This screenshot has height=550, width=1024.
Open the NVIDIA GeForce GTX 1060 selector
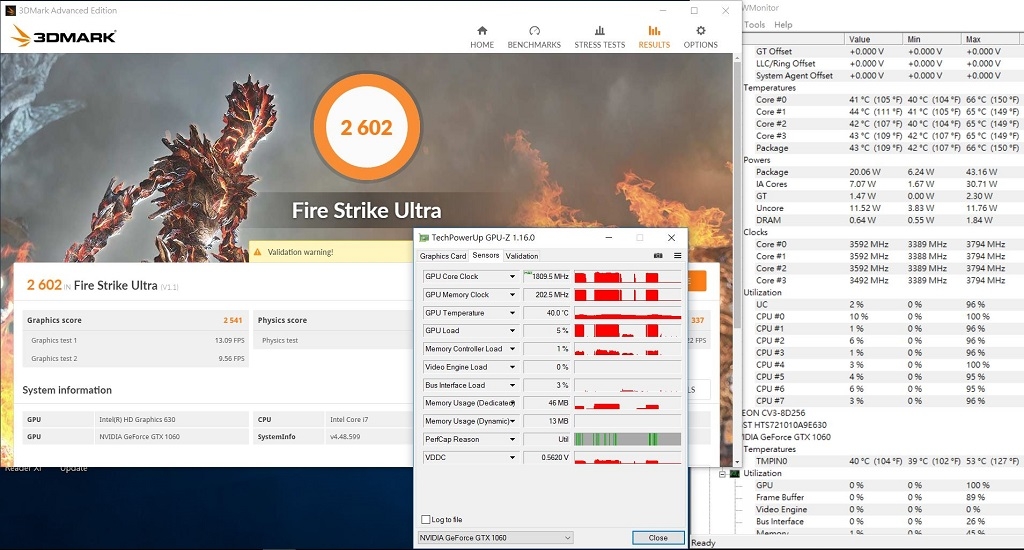pos(495,538)
